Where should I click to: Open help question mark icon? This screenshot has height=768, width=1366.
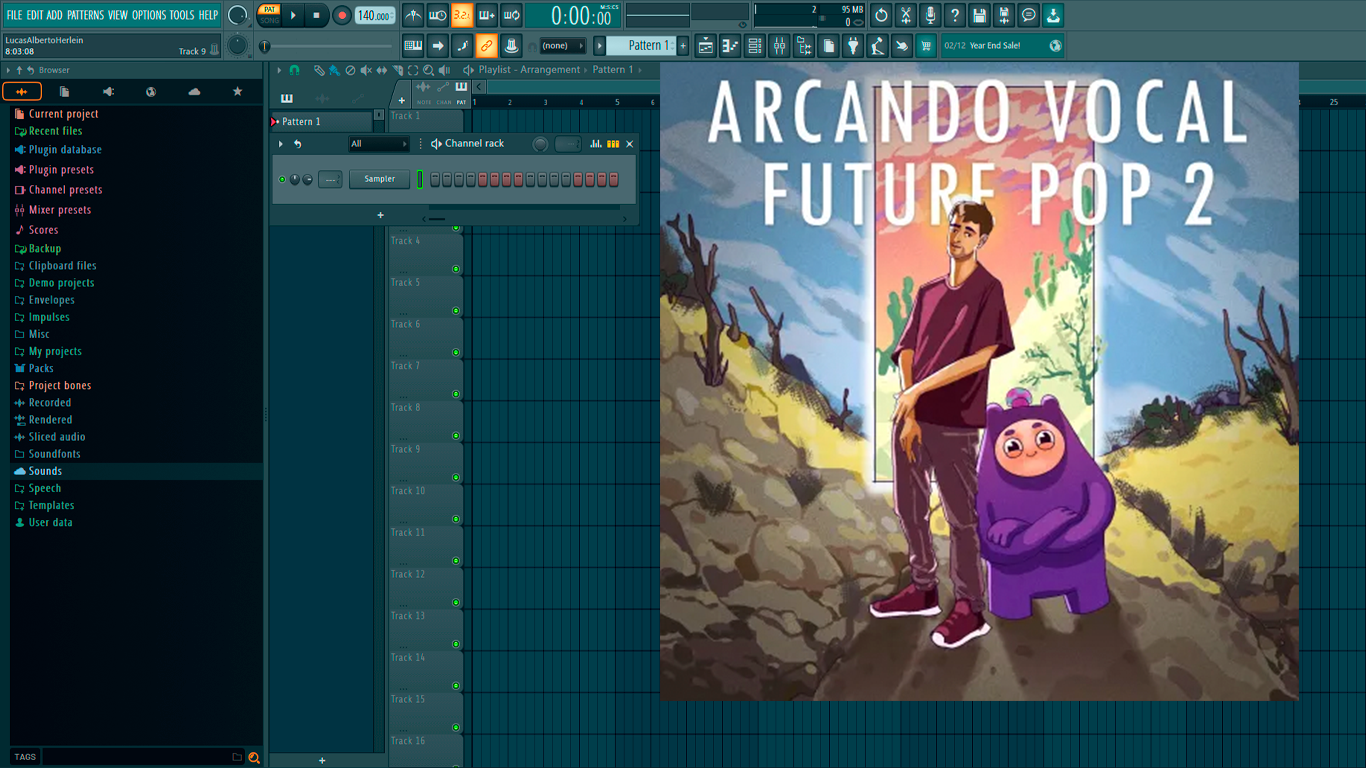point(955,15)
